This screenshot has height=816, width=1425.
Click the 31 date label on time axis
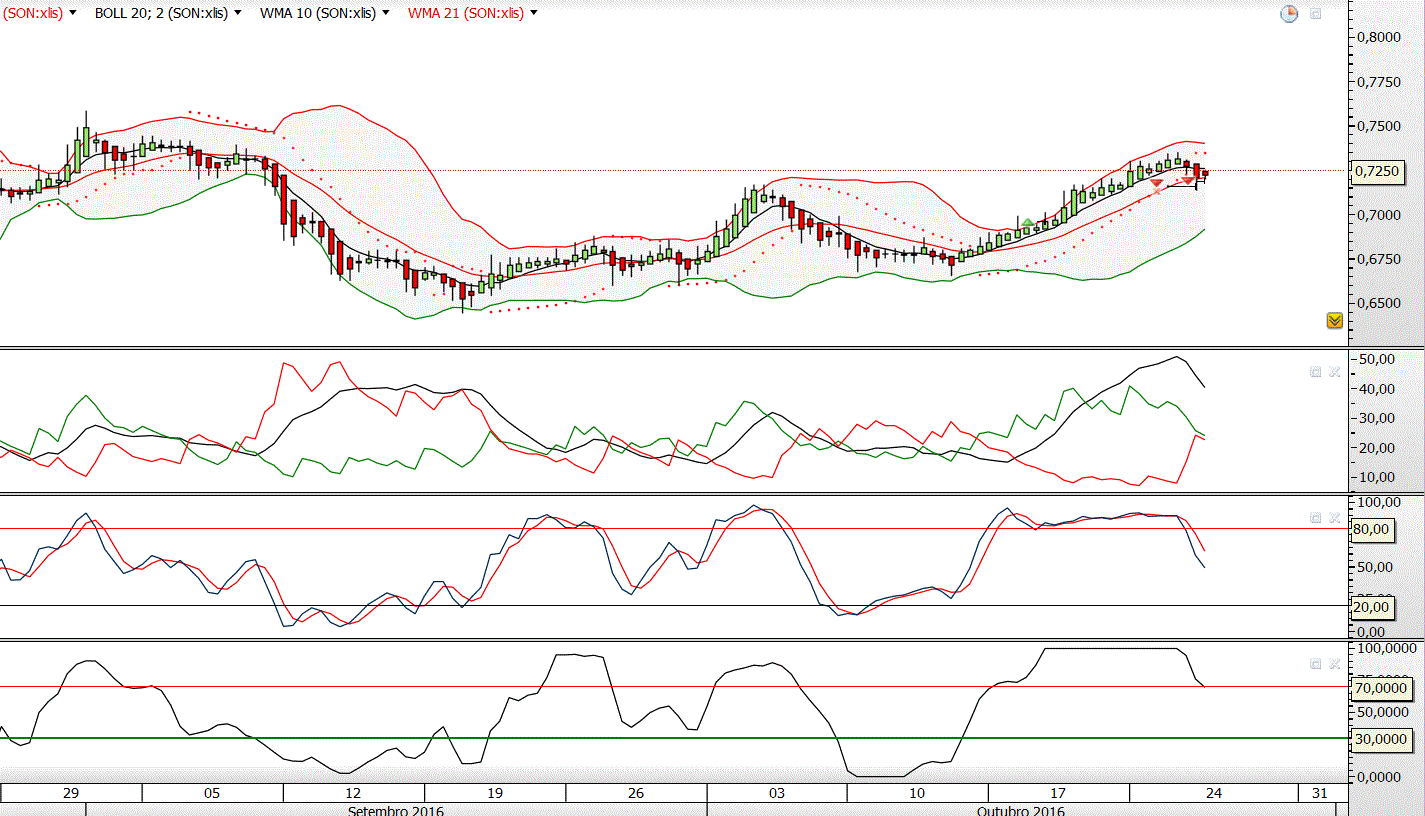(x=1320, y=793)
